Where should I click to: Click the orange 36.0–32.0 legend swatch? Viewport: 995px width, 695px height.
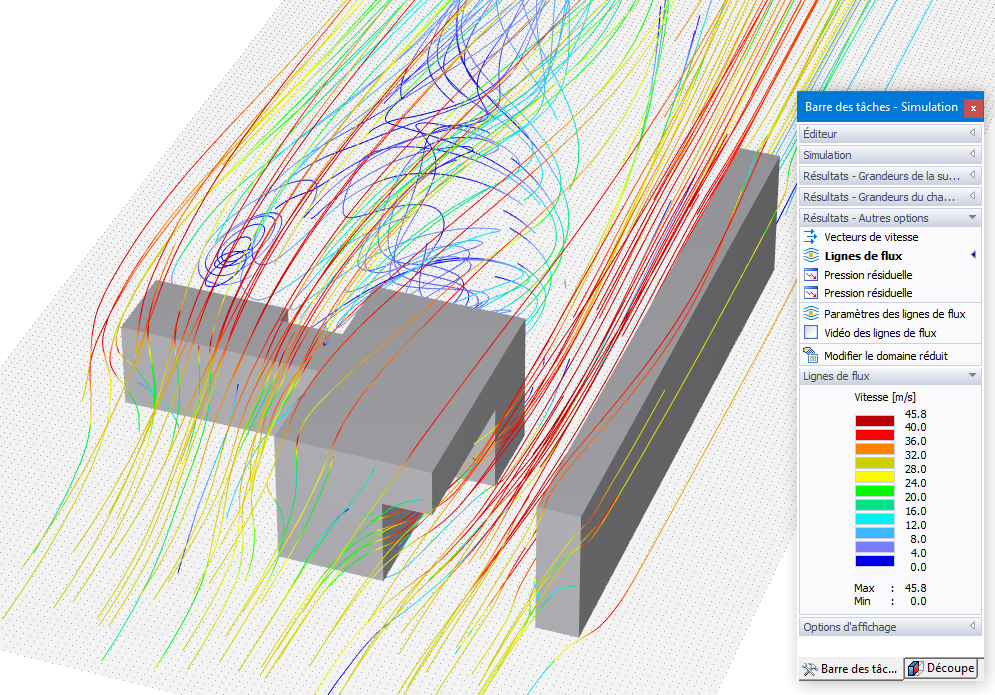click(x=874, y=449)
